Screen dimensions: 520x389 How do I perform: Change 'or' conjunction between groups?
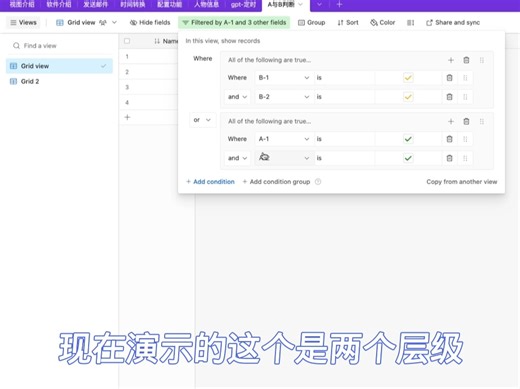click(x=202, y=120)
